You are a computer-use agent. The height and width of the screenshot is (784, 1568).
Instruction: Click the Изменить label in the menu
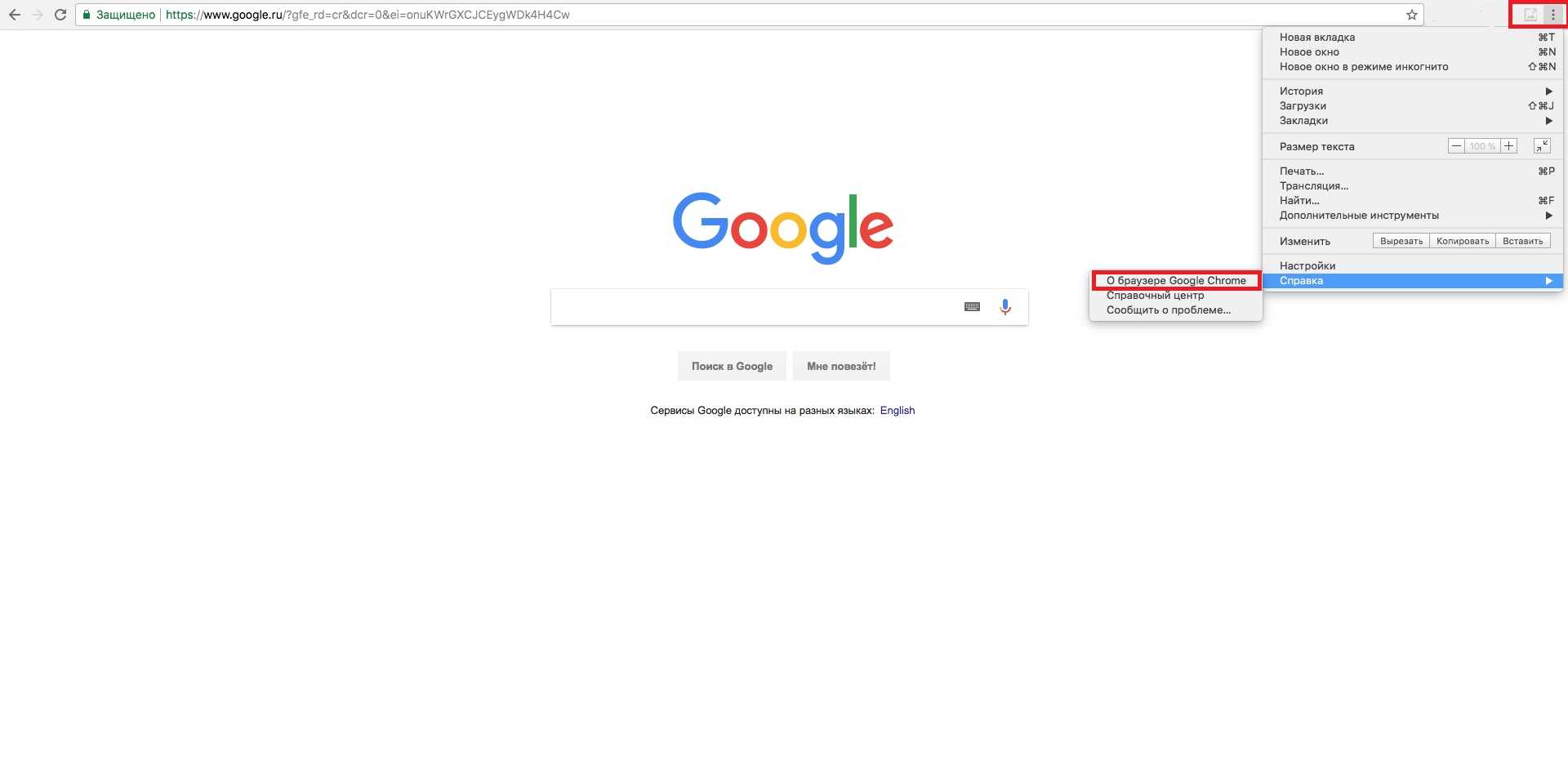click(1305, 242)
